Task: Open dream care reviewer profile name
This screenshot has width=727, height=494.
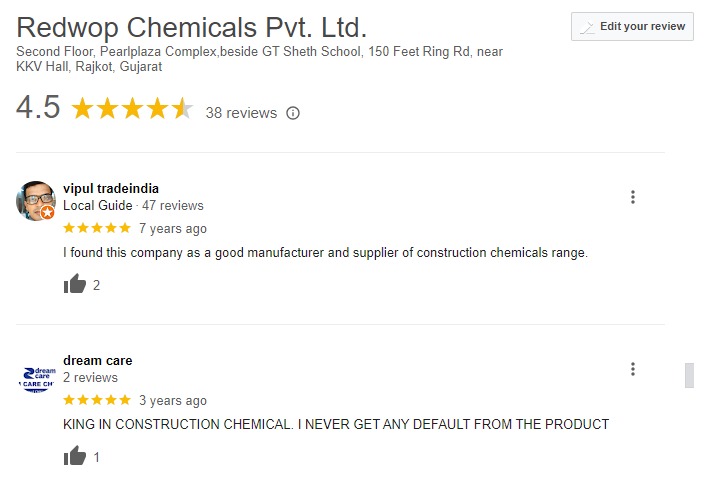Action: click(97, 360)
